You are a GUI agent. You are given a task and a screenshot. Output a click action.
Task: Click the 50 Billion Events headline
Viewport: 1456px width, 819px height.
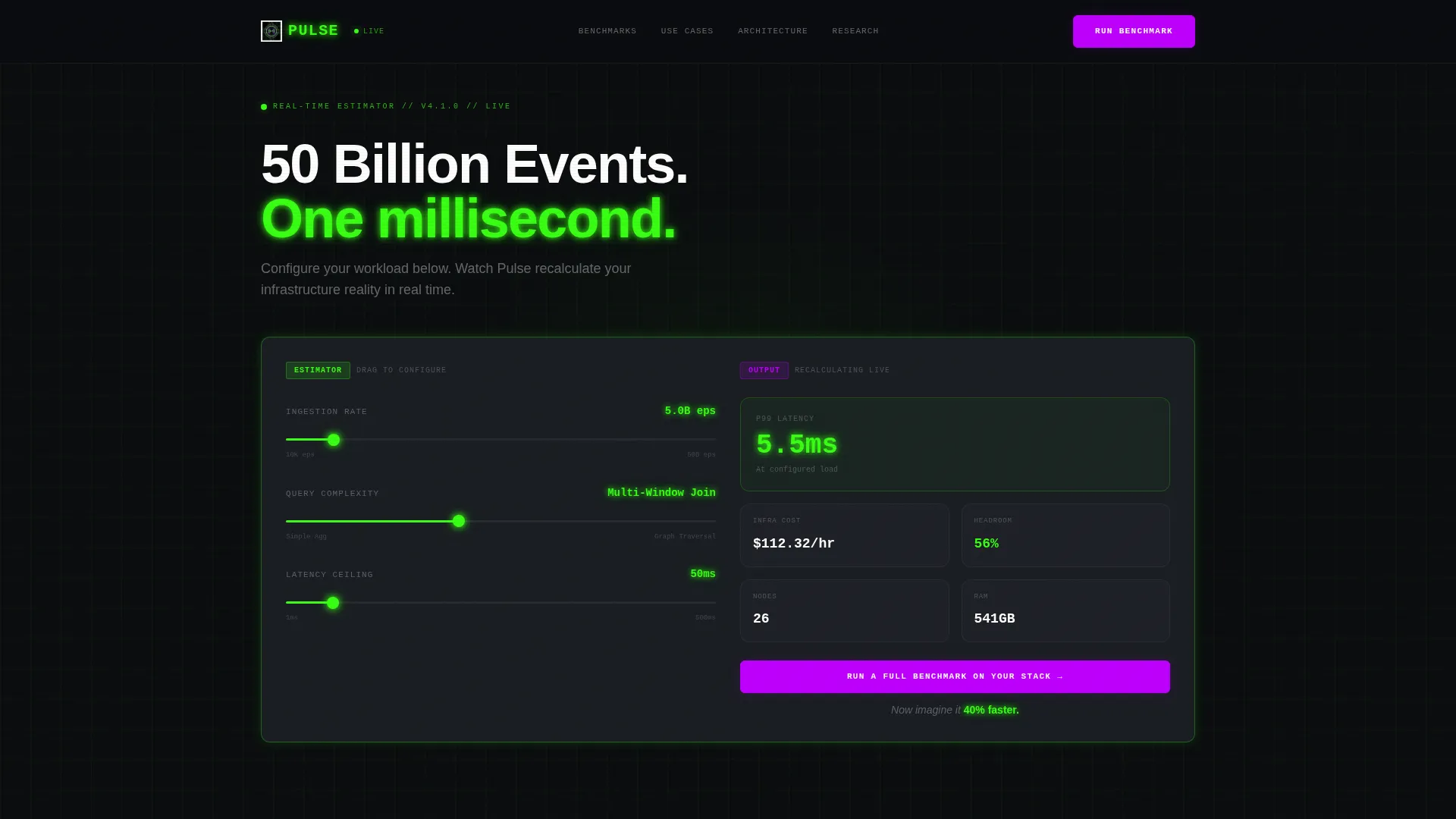pos(475,164)
